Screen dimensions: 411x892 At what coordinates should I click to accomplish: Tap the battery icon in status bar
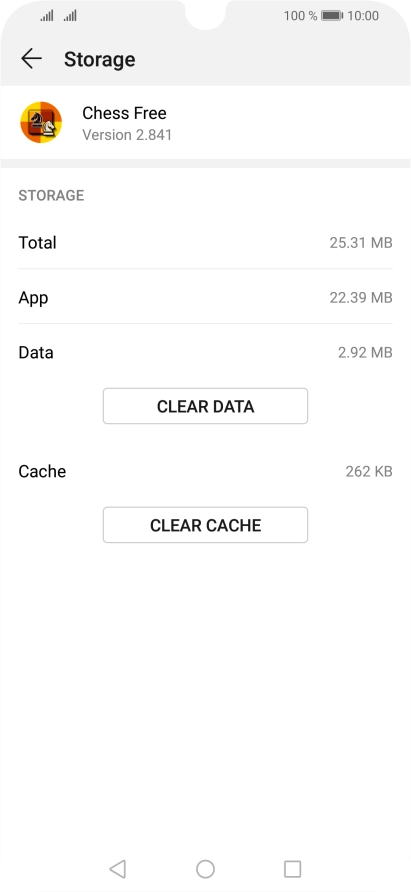tap(332, 16)
